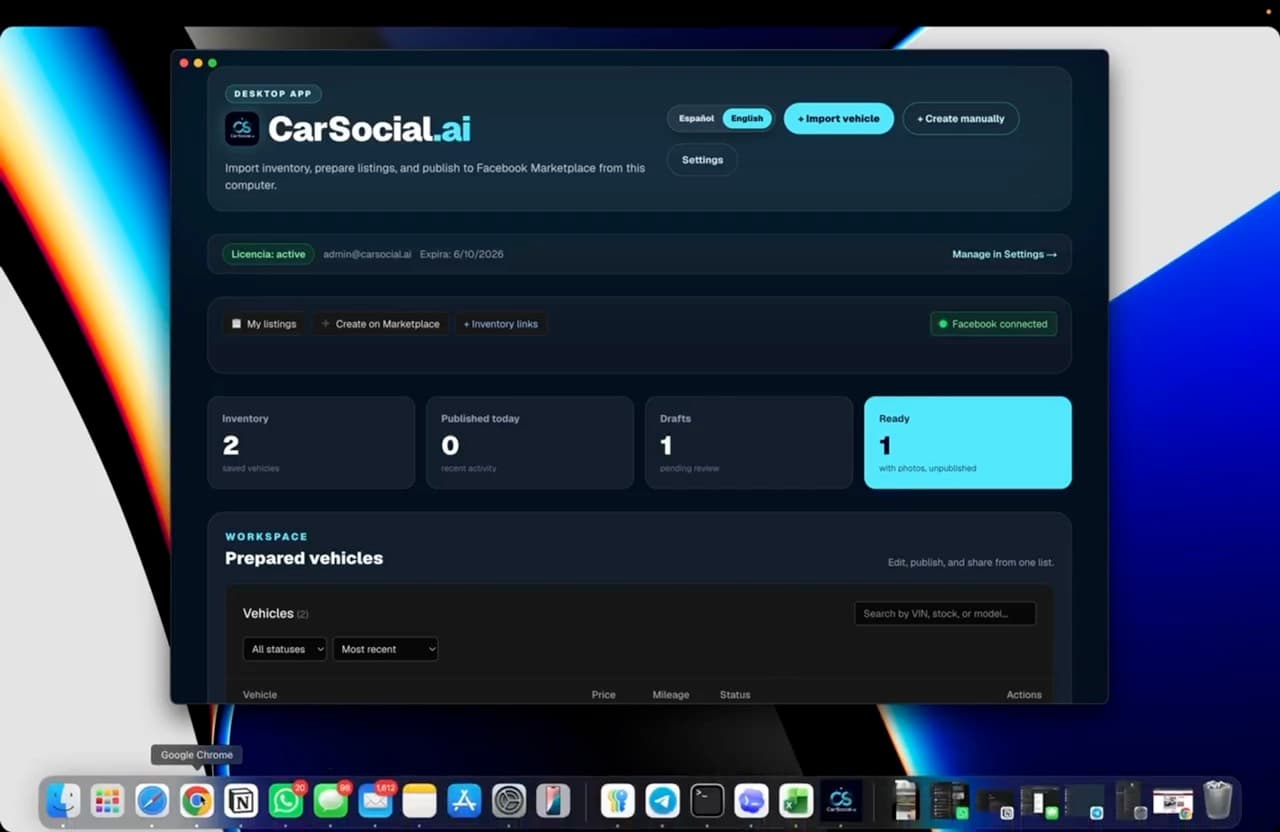Image resolution: width=1280 pixels, height=832 pixels.
Task: Select the highlighted Ready stat card
Action: pos(968,443)
